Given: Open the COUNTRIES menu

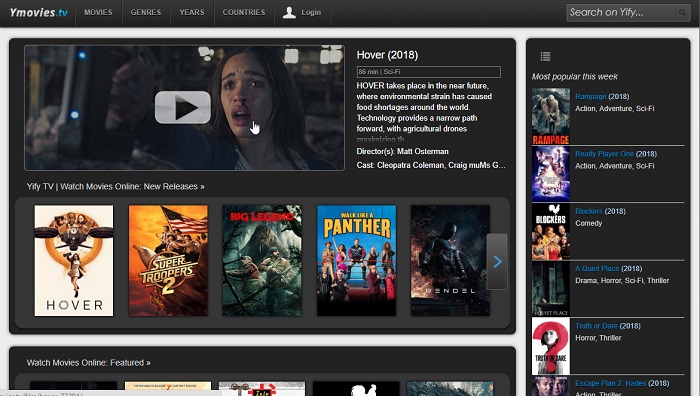Looking at the screenshot, I should 244,13.
